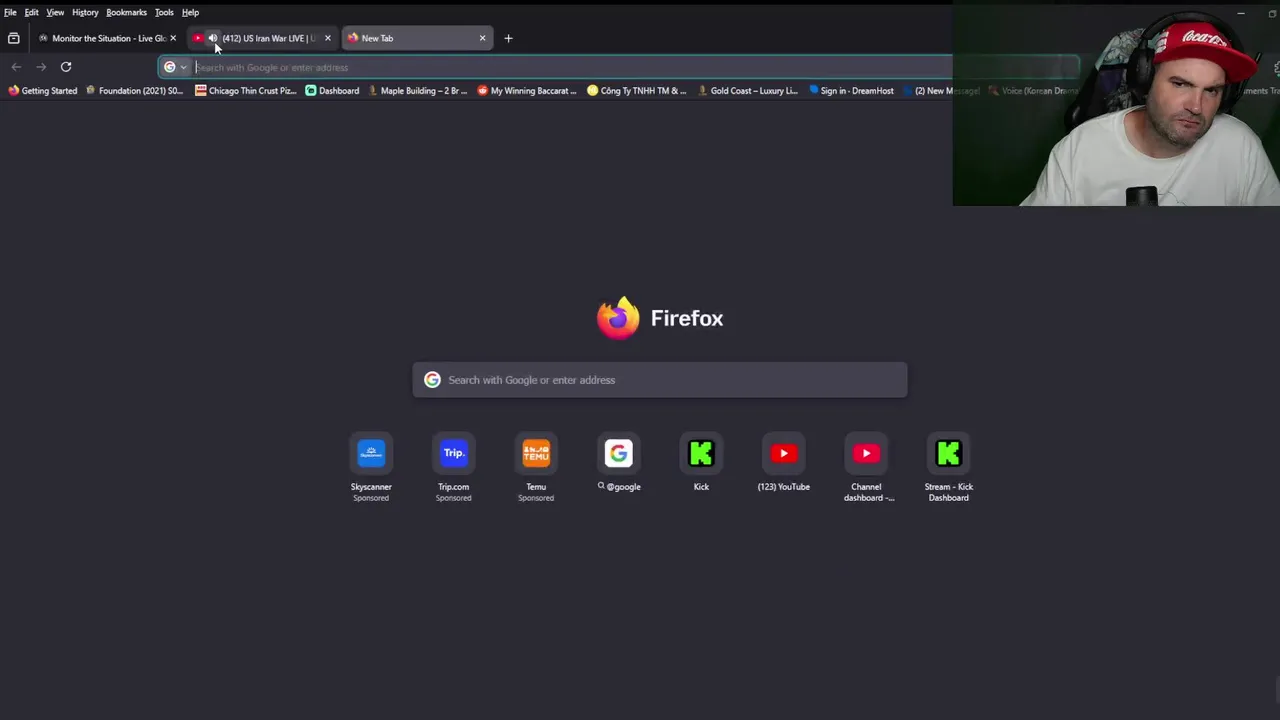The image size is (1280, 720).
Task: Open Gold Coast Luxury bookmark
Action: [x=747, y=91]
